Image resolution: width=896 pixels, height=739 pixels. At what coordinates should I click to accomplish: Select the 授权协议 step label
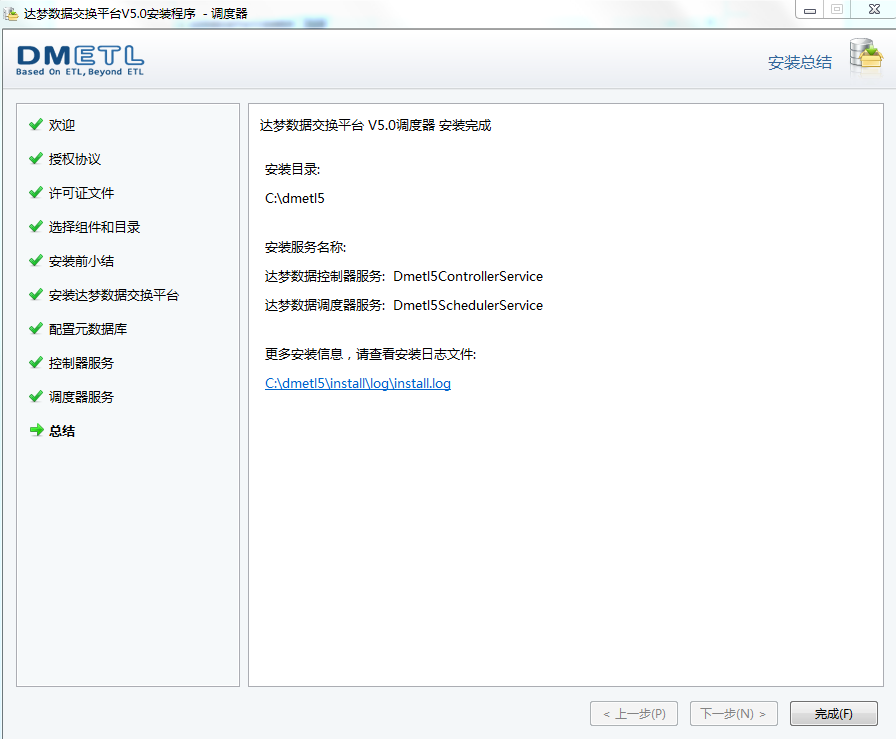[75, 159]
